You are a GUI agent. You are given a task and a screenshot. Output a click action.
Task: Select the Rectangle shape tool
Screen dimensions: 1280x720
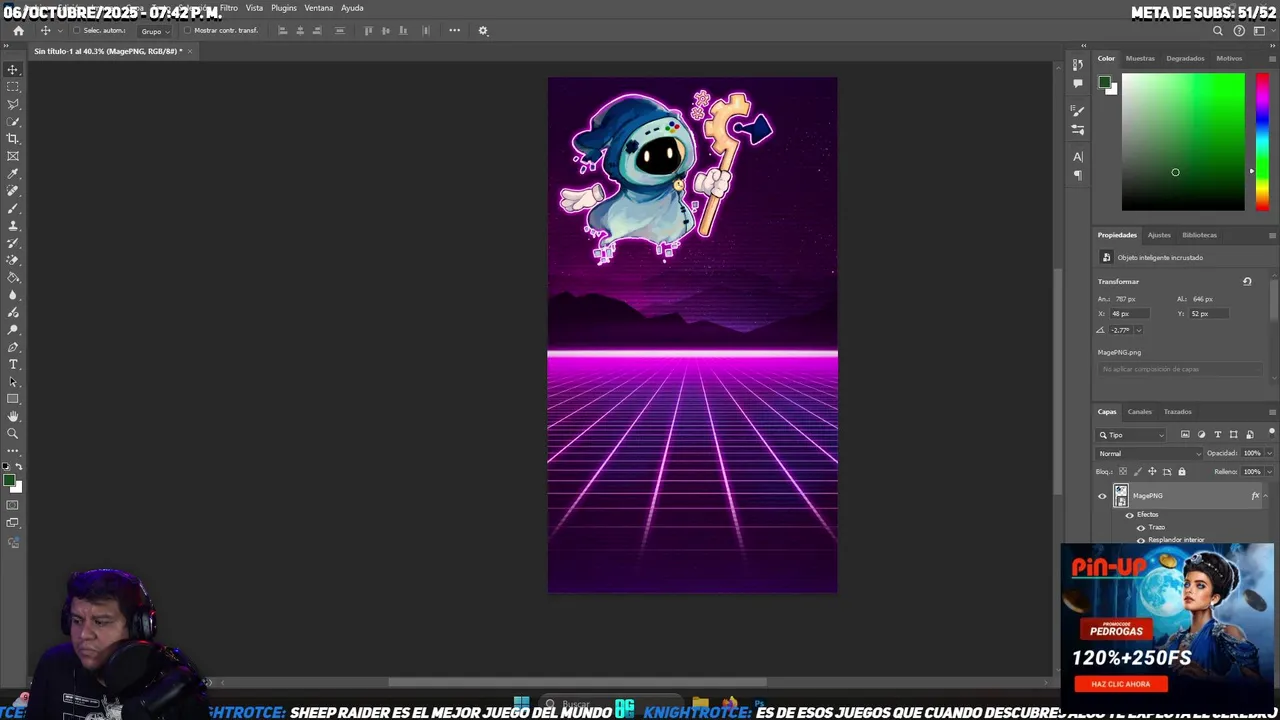point(13,399)
